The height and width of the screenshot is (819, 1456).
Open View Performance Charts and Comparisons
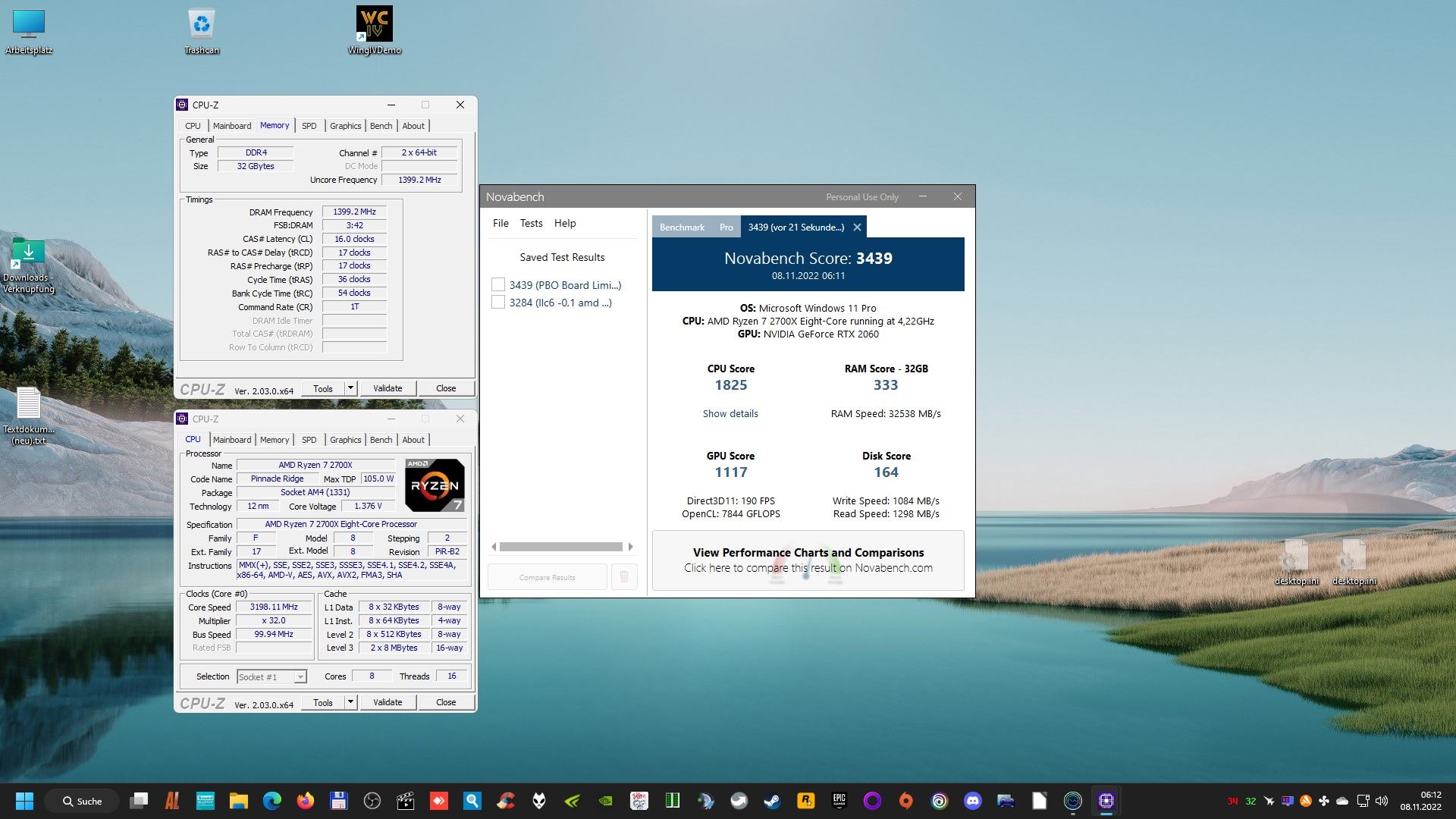pos(808,560)
